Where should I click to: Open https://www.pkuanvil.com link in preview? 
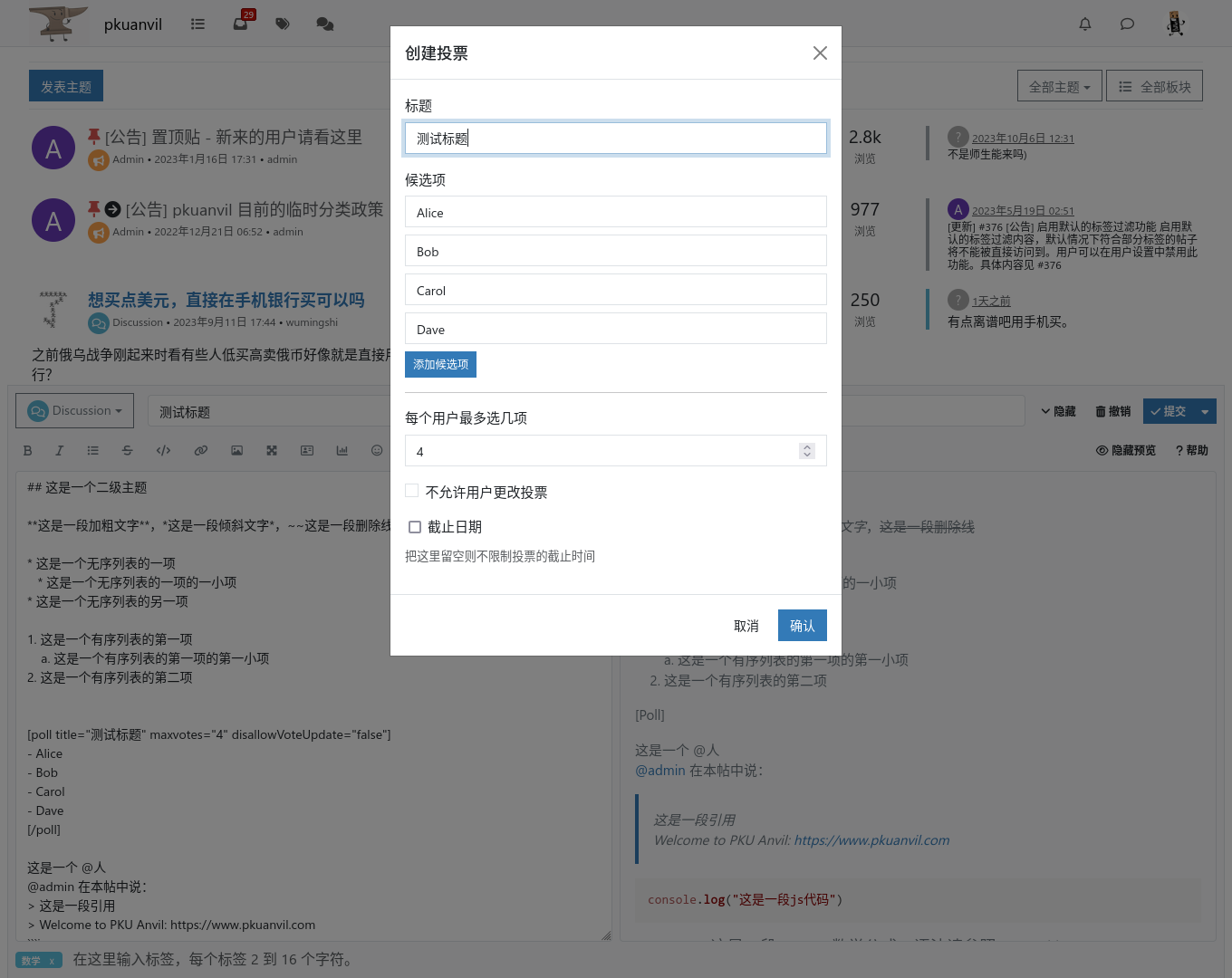pyautogui.click(x=871, y=840)
